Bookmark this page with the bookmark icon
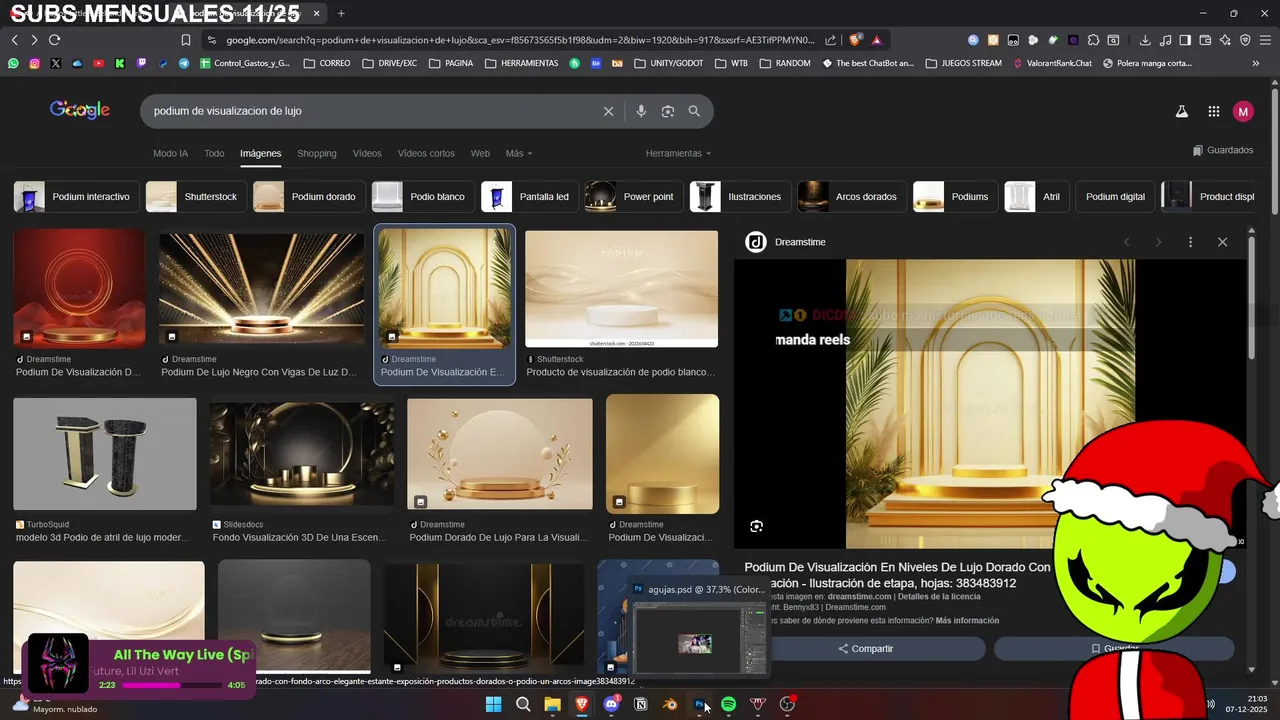This screenshot has width=1280, height=720. pos(185,40)
